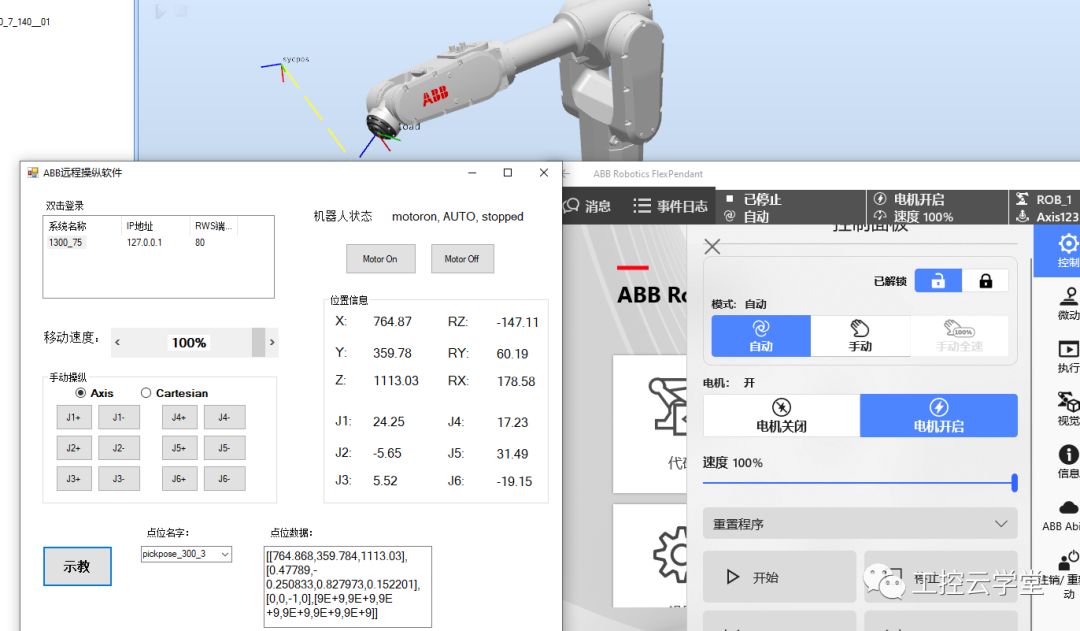Screen dimensions: 1080x631
Task: Click the J6- jog button
Action: 225,479
